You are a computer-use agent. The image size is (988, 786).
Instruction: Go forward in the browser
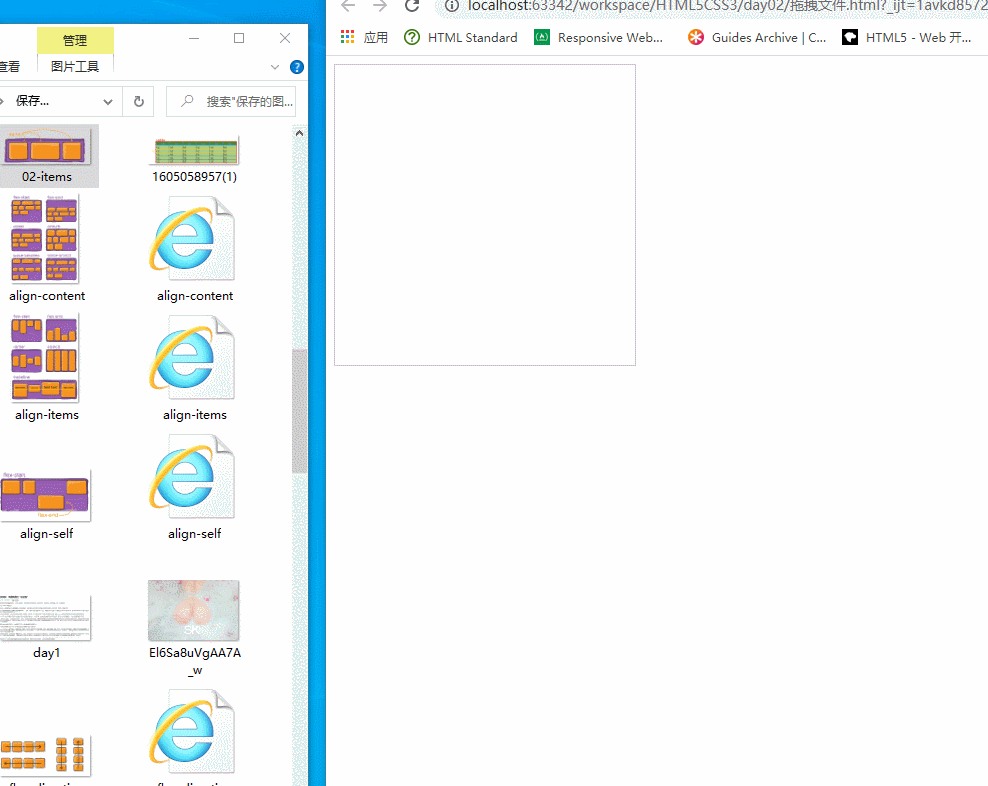pyautogui.click(x=379, y=6)
